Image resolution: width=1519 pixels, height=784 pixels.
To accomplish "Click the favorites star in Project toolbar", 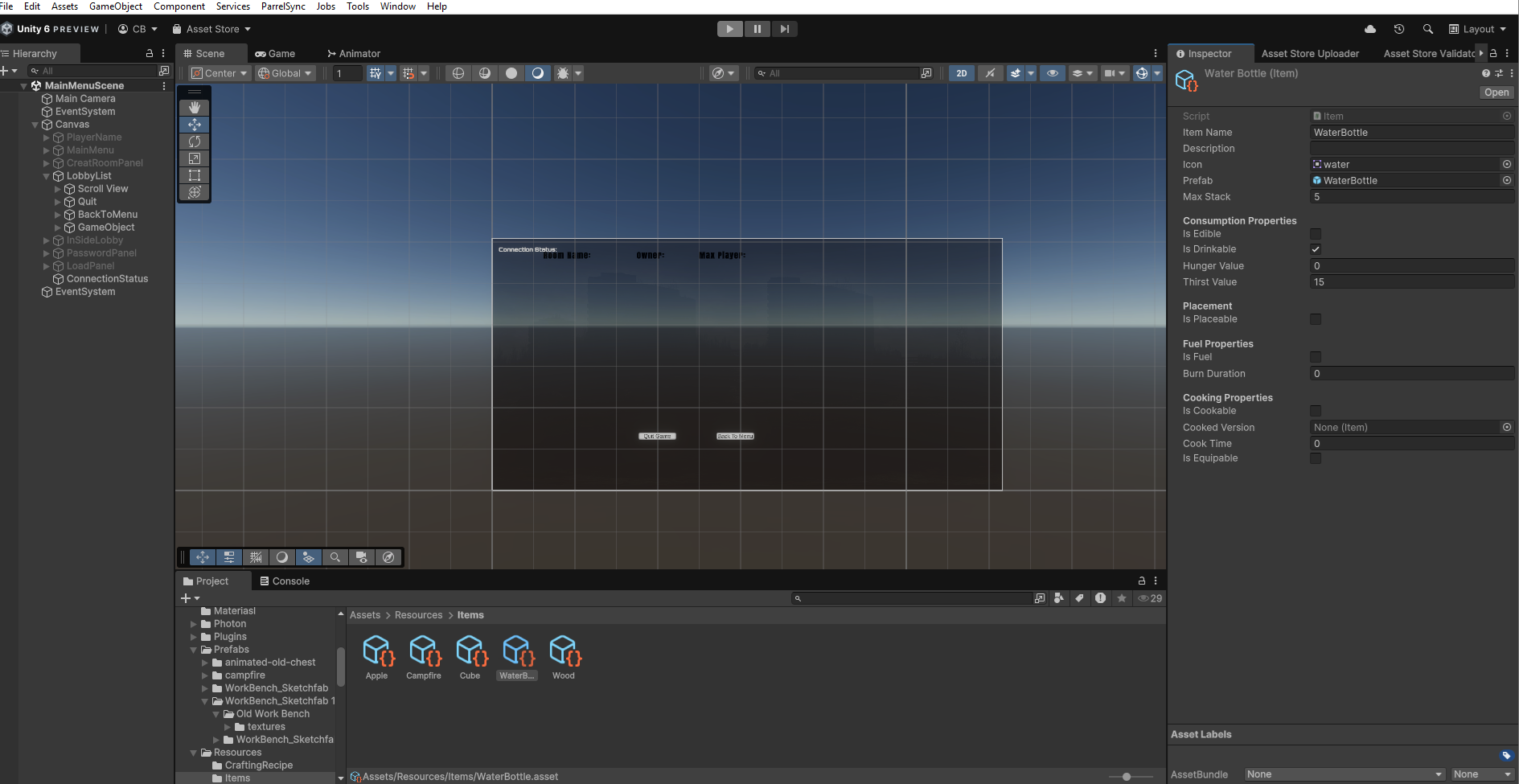I will tap(1122, 598).
